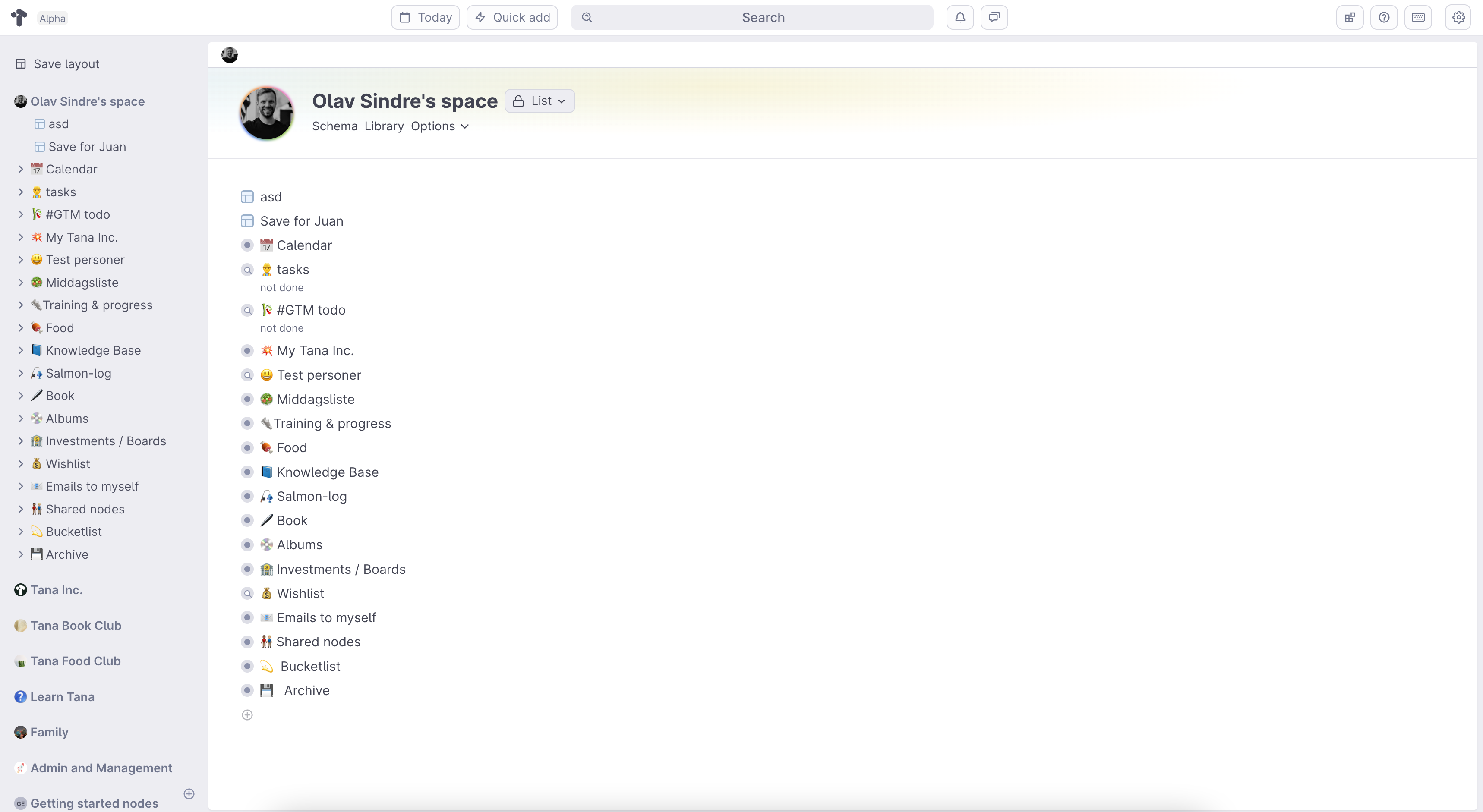Click the Albums node in main list
Viewport: 1483px width, 812px height.
[x=300, y=544]
